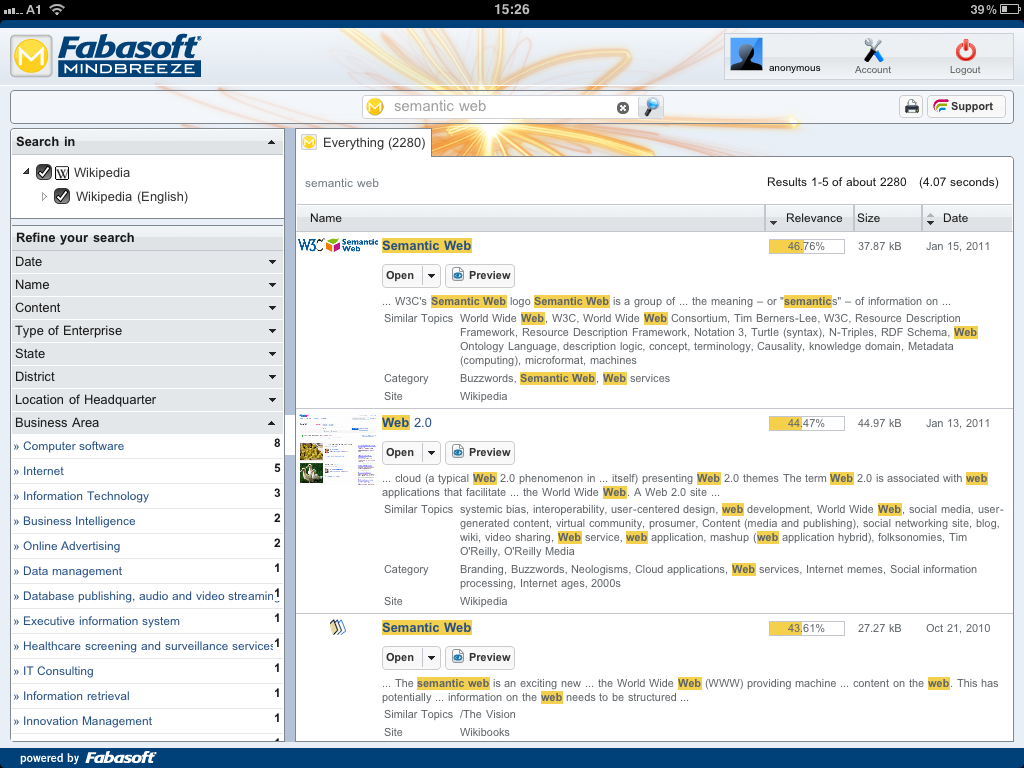Filter by Business Intelligence
Screen dimensions: 1024x768
point(79,521)
